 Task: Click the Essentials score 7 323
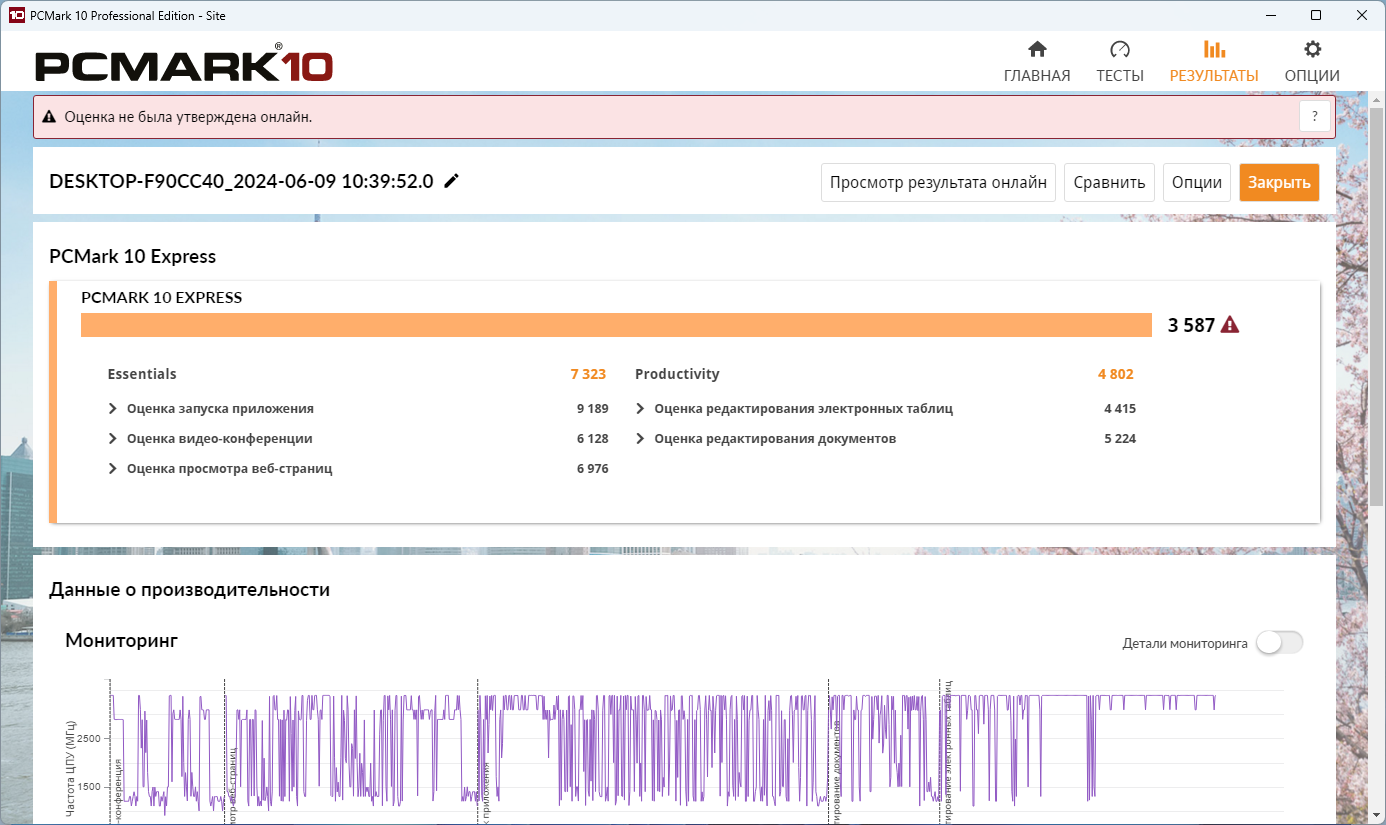pyautogui.click(x=588, y=374)
